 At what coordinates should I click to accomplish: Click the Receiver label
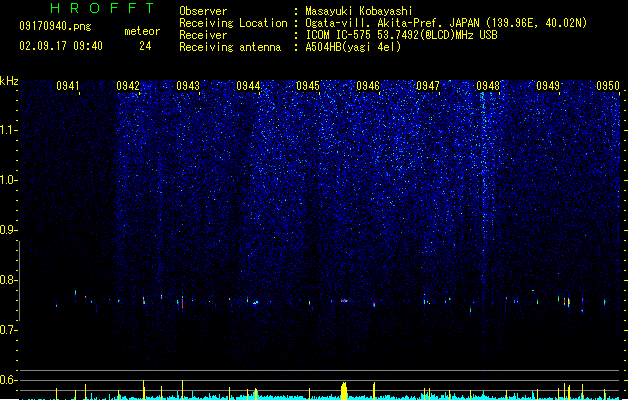tap(203, 35)
